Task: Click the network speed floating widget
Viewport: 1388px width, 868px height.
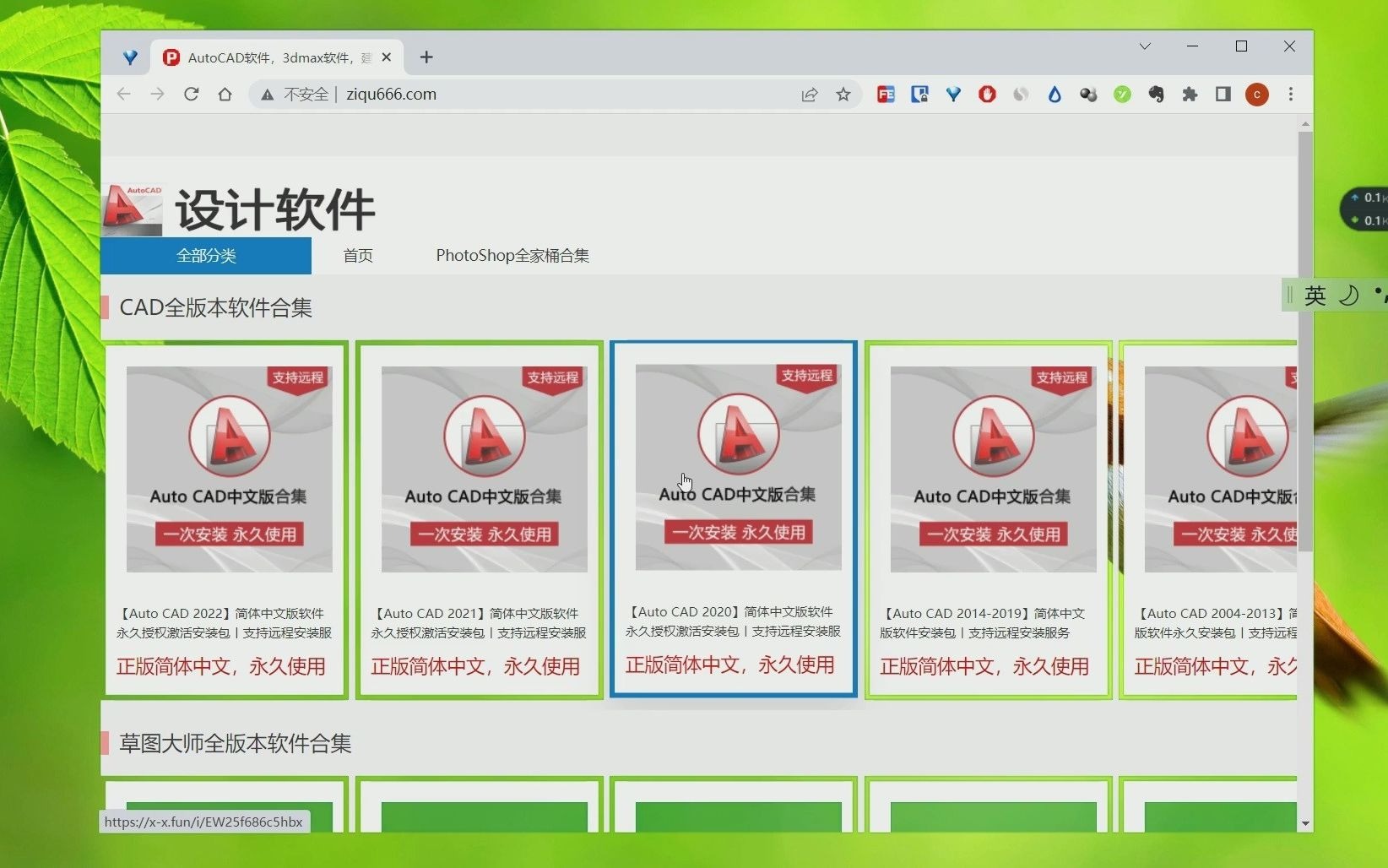Action: (x=1365, y=209)
